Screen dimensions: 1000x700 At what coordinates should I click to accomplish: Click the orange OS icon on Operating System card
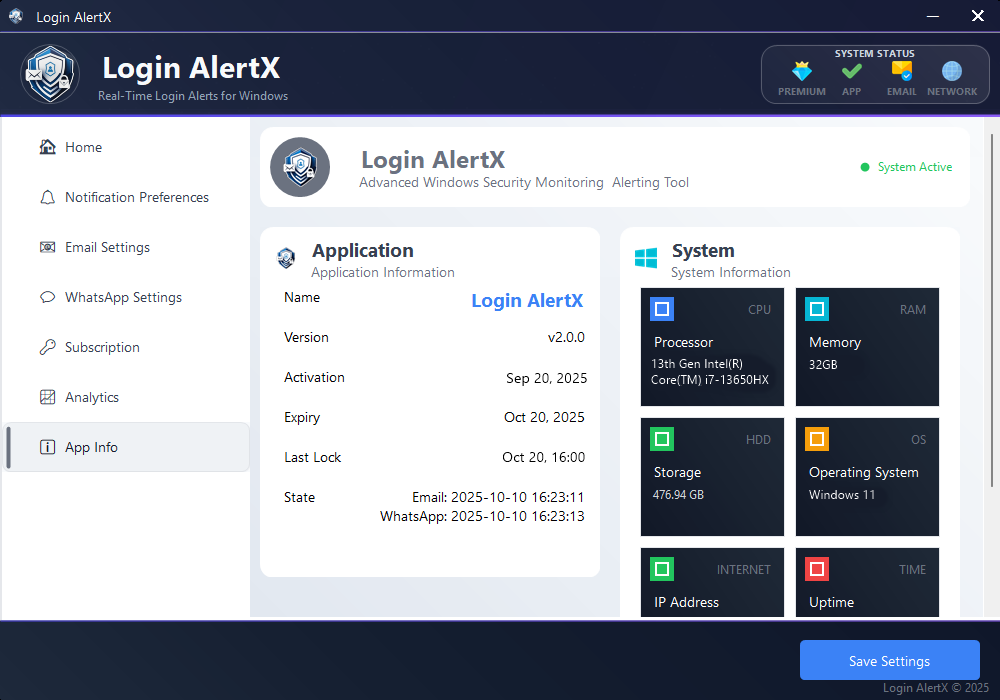pyautogui.click(x=817, y=439)
